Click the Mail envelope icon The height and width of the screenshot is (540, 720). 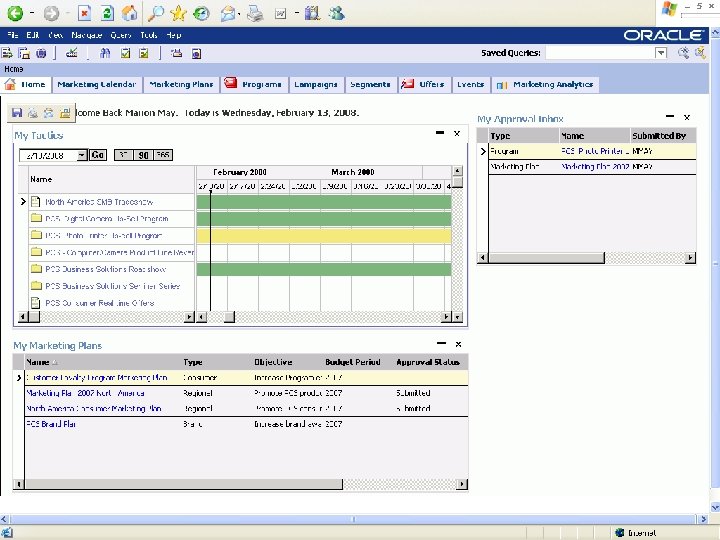[x=228, y=13]
